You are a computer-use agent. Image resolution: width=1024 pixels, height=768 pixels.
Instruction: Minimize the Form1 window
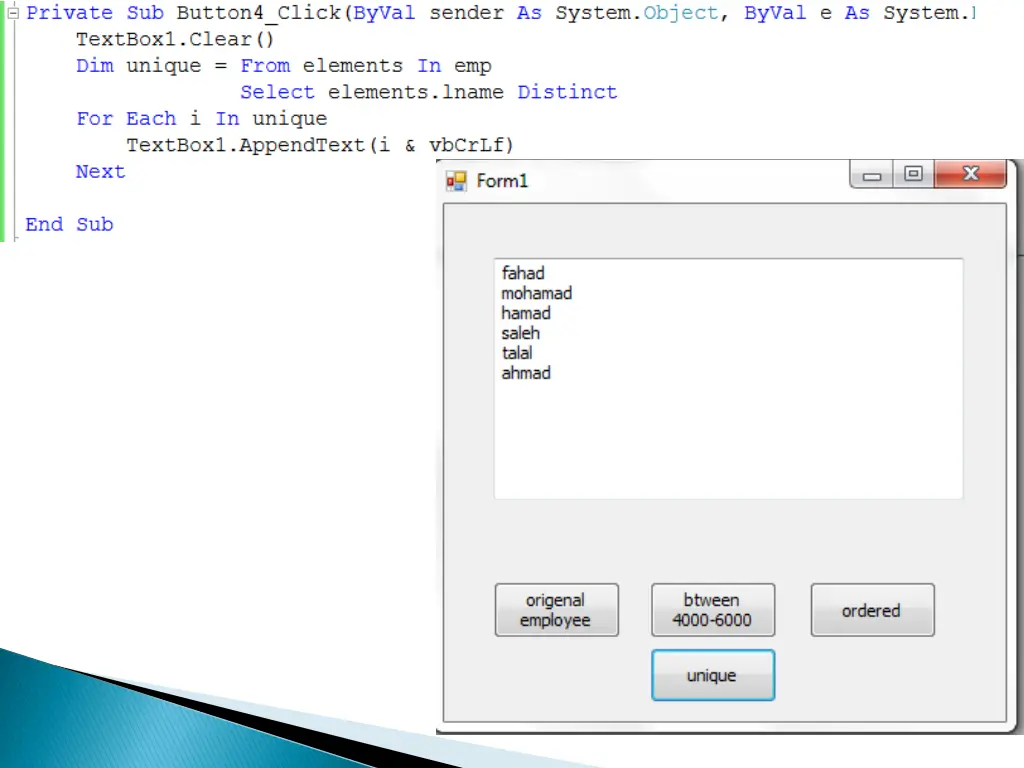[x=871, y=175]
